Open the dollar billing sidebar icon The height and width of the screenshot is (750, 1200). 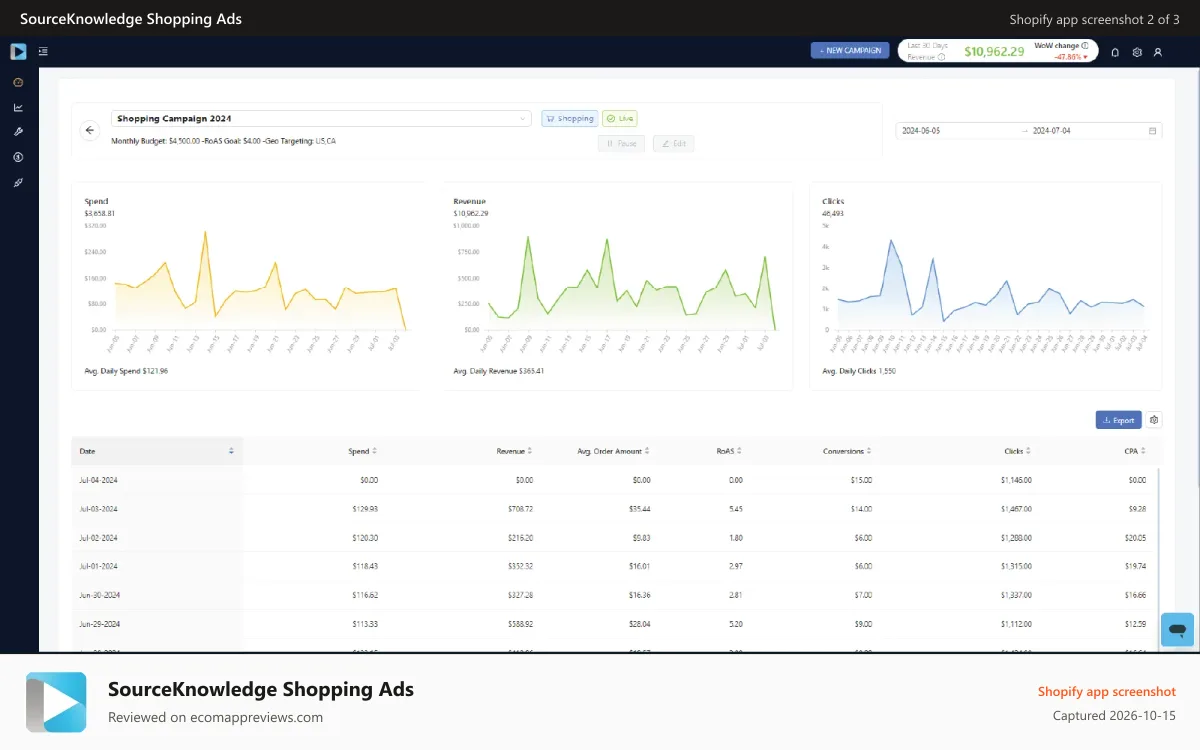18,157
